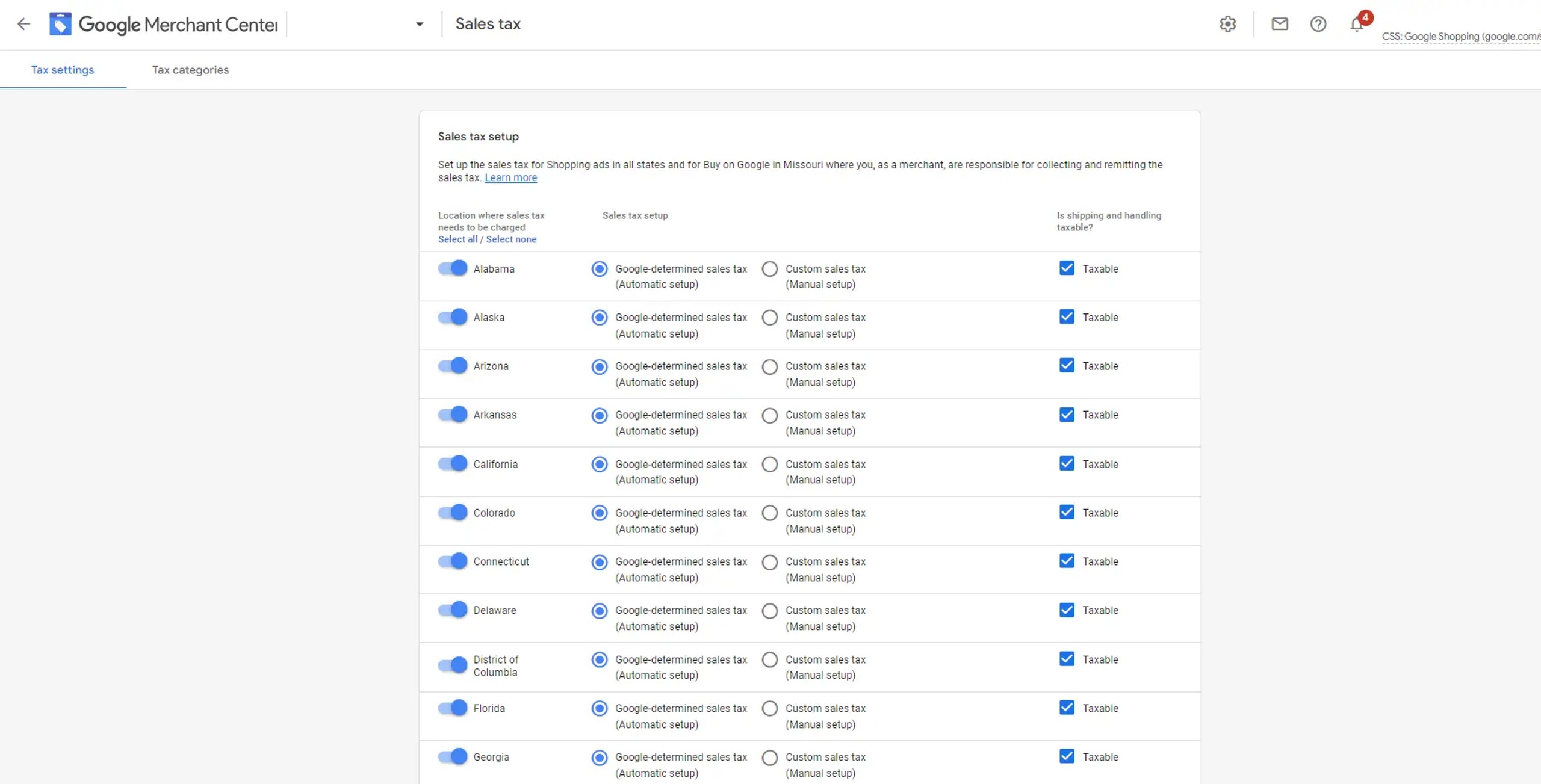Select Custom sales tax for Alaska
Image resolution: width=1541 pixels, height=784 pixels.
(769, 318)
